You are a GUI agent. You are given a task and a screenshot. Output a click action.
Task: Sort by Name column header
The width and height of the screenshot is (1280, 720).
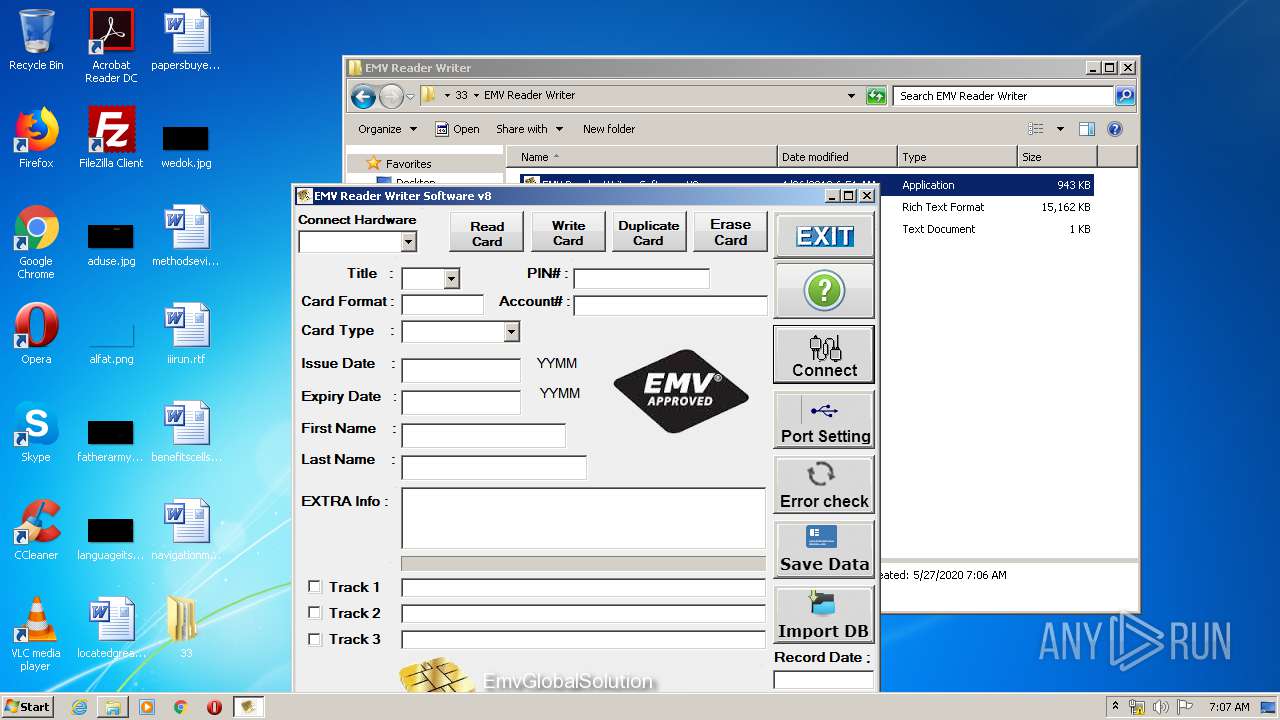(641, 157)
